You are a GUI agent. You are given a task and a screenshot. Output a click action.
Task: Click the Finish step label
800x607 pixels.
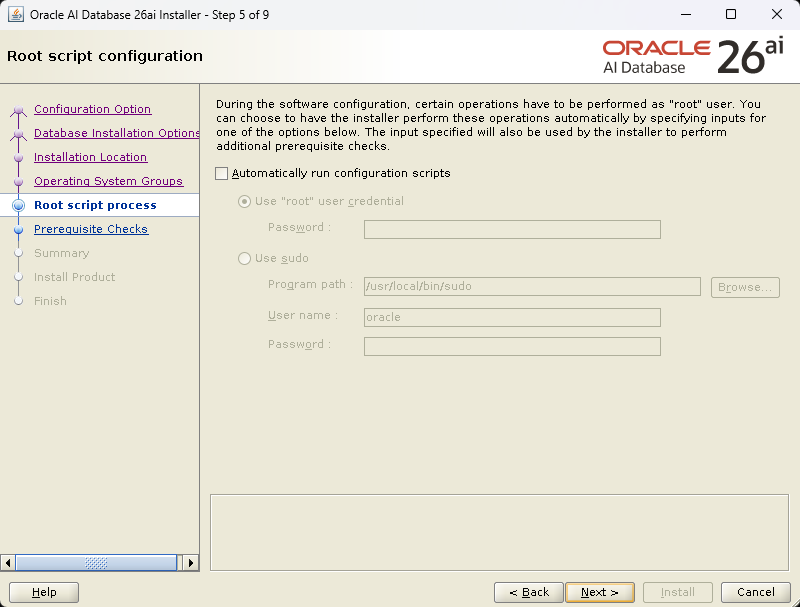click(x=51, y=301)
